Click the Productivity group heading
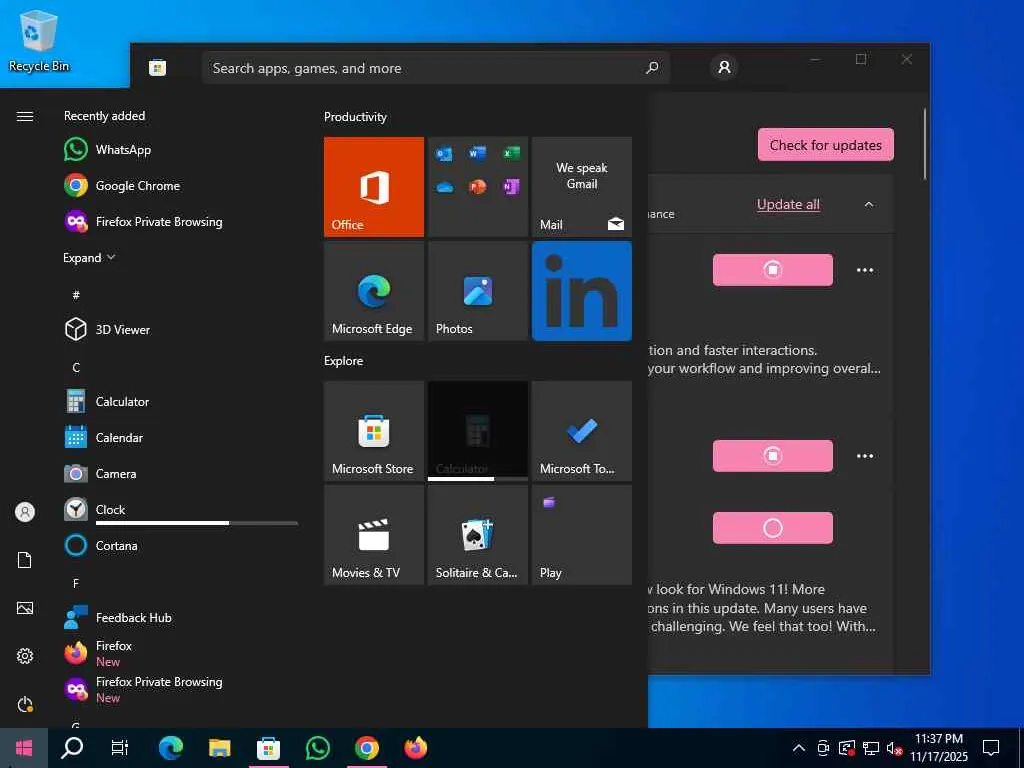 355,117
